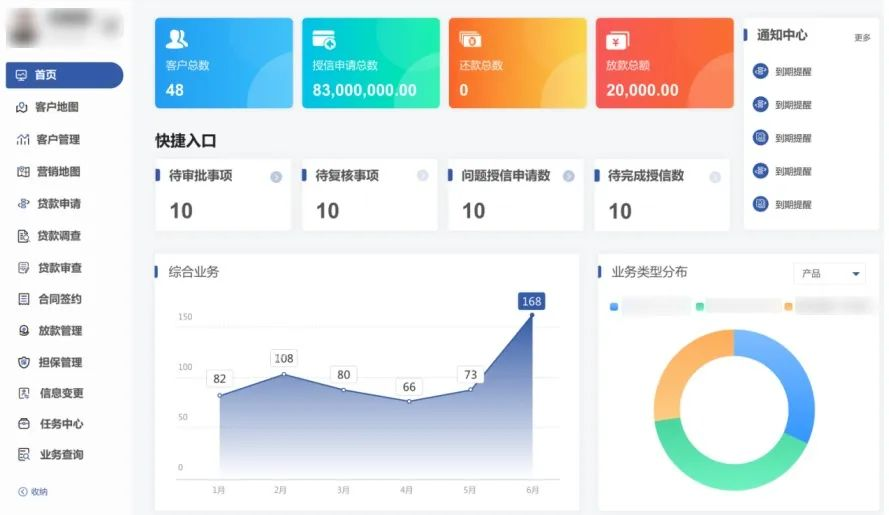This screenshot has width=889, height=515.
Task: Click the 168 data point on chart
Action: (531, 315)
